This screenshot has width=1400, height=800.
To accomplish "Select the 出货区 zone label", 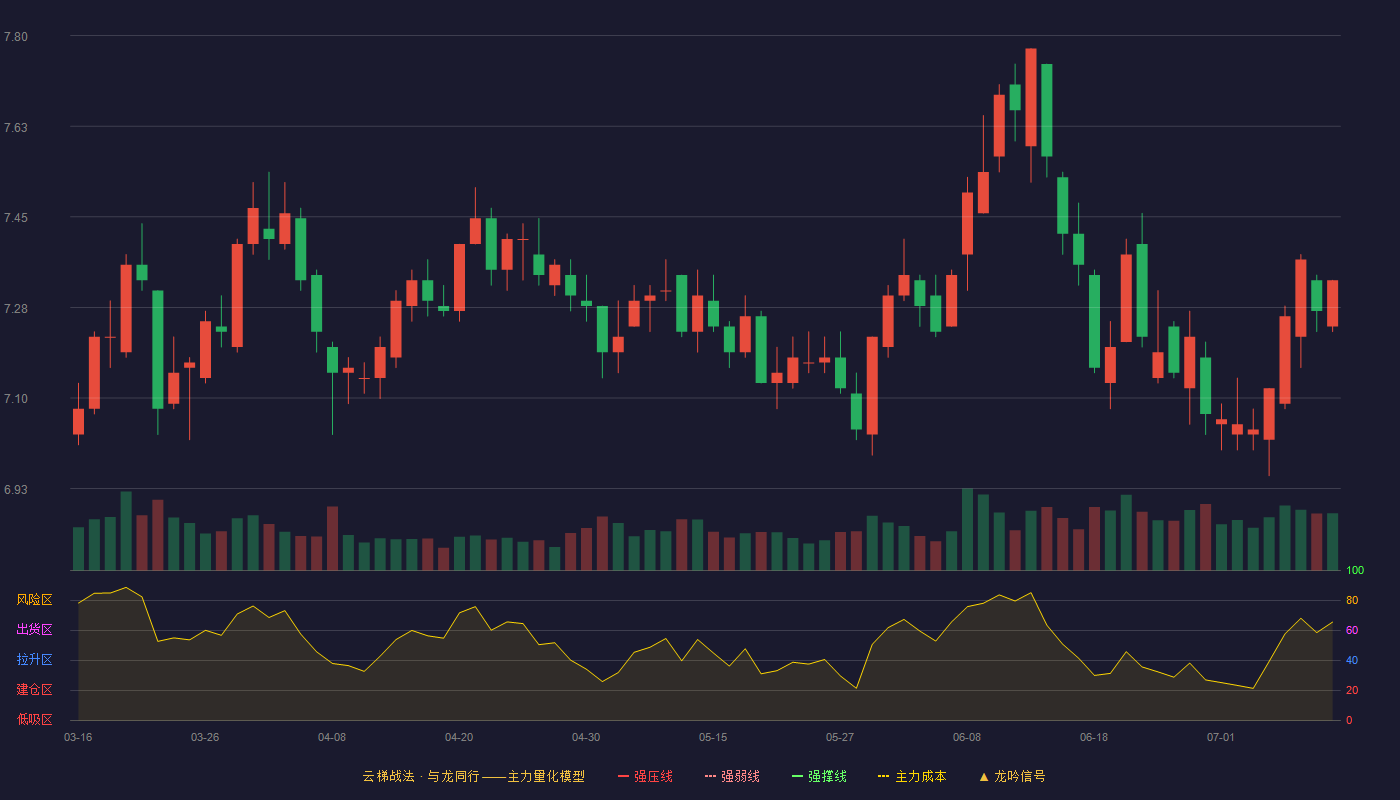I will coord(34,630).
